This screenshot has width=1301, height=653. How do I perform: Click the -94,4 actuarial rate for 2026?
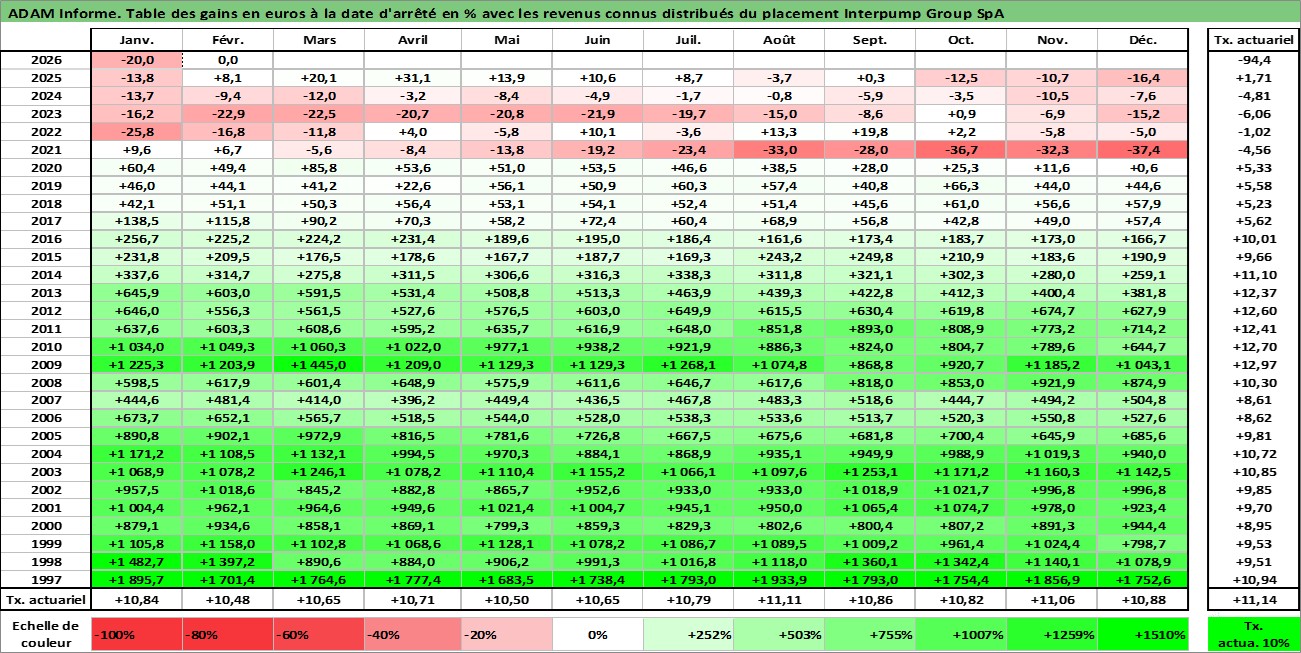pos(1254,59)
